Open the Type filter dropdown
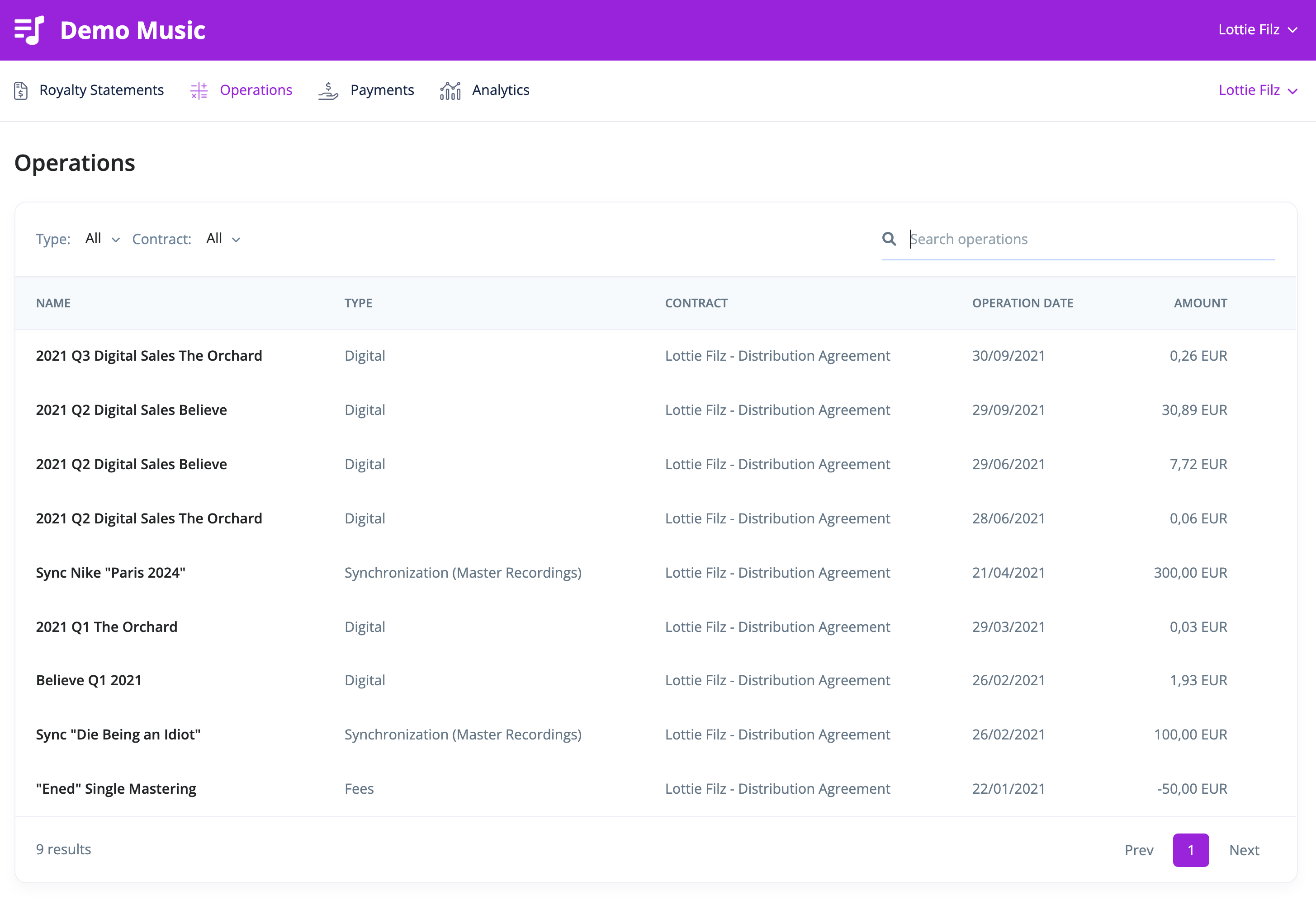This screenshot has width=1316, height=923. (103, 239)
